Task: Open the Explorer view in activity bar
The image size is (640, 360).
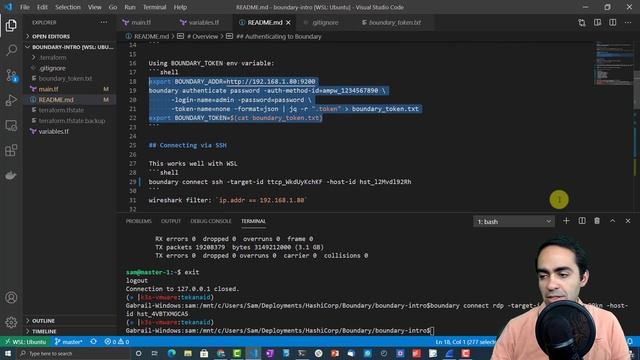Action: click(x=11, y=25)
